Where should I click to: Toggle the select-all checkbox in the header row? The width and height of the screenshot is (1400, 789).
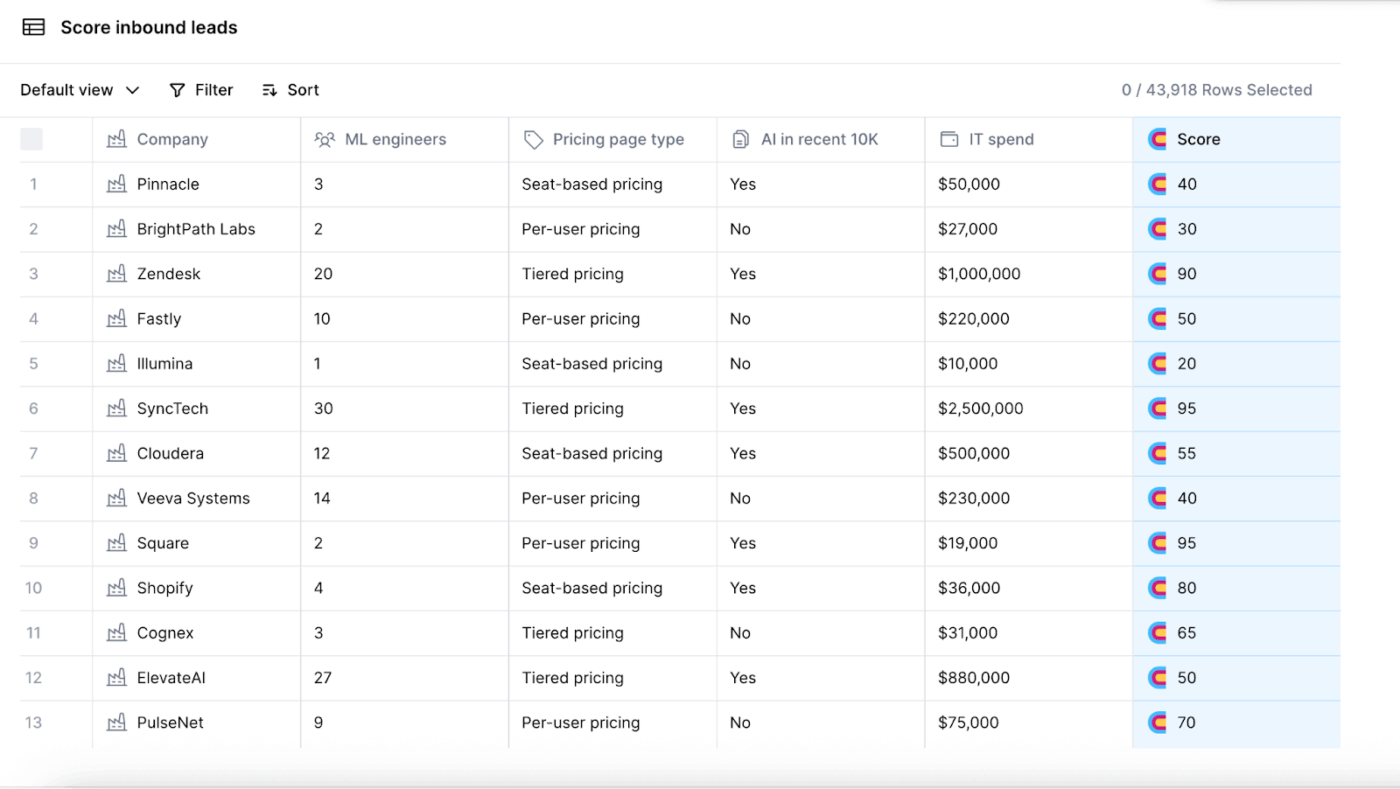(x=31, y=139)
